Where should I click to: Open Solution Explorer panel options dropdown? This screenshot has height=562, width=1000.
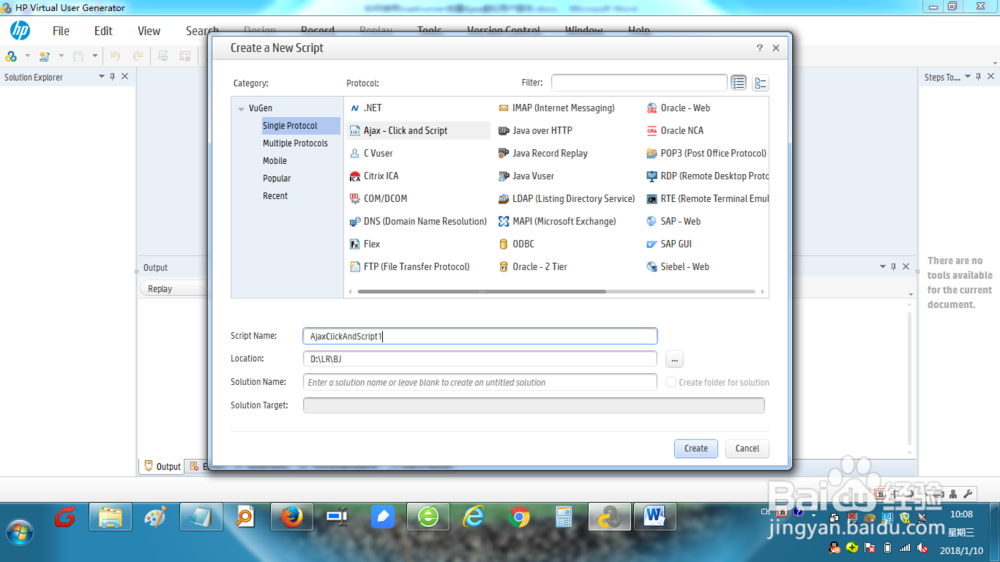(101, 77)
